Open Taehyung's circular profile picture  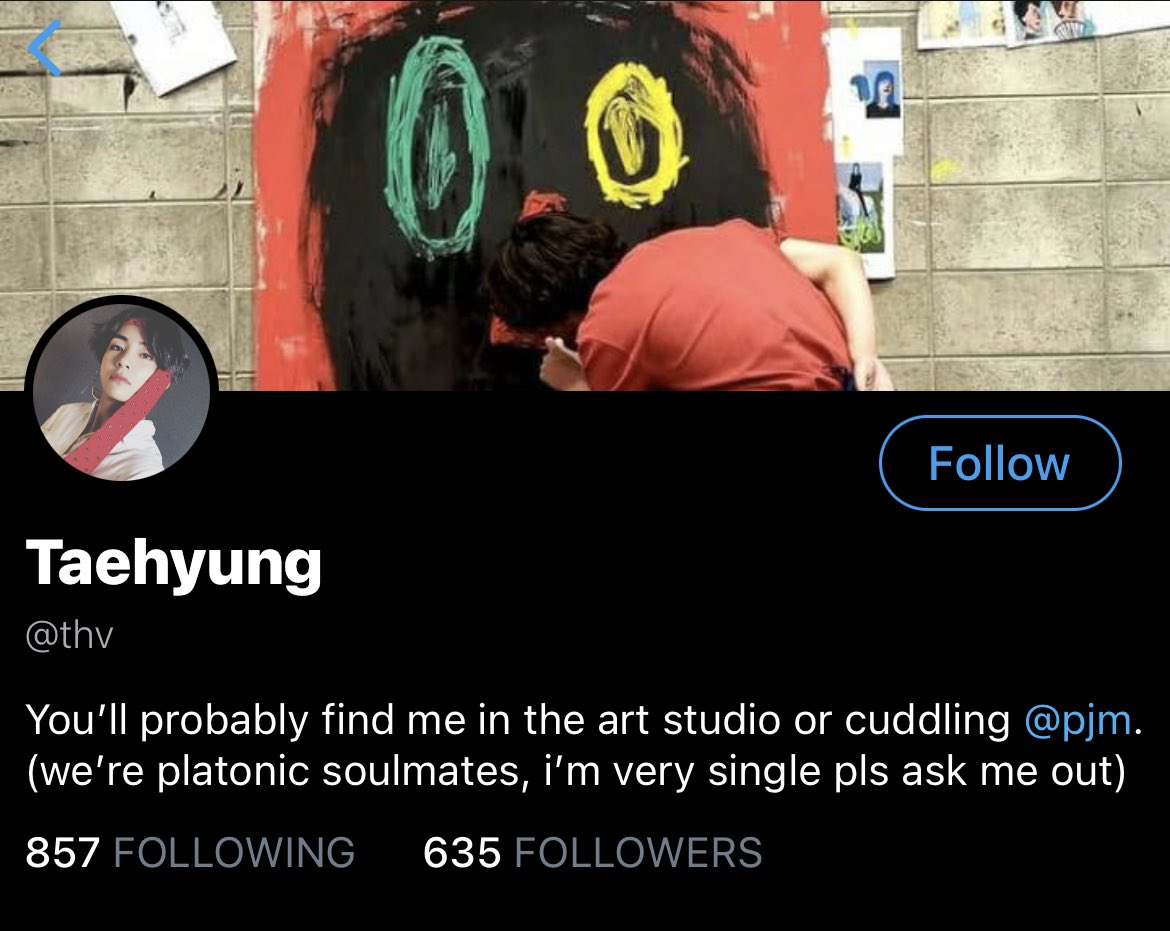tap(122, 392)
